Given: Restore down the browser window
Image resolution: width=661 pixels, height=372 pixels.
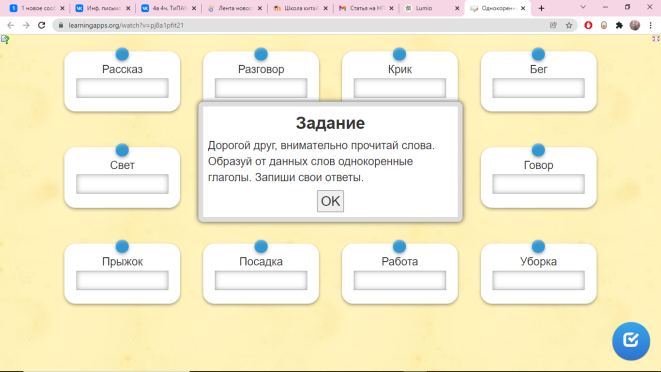Looking at the screenshot, I should pos(627,7).
